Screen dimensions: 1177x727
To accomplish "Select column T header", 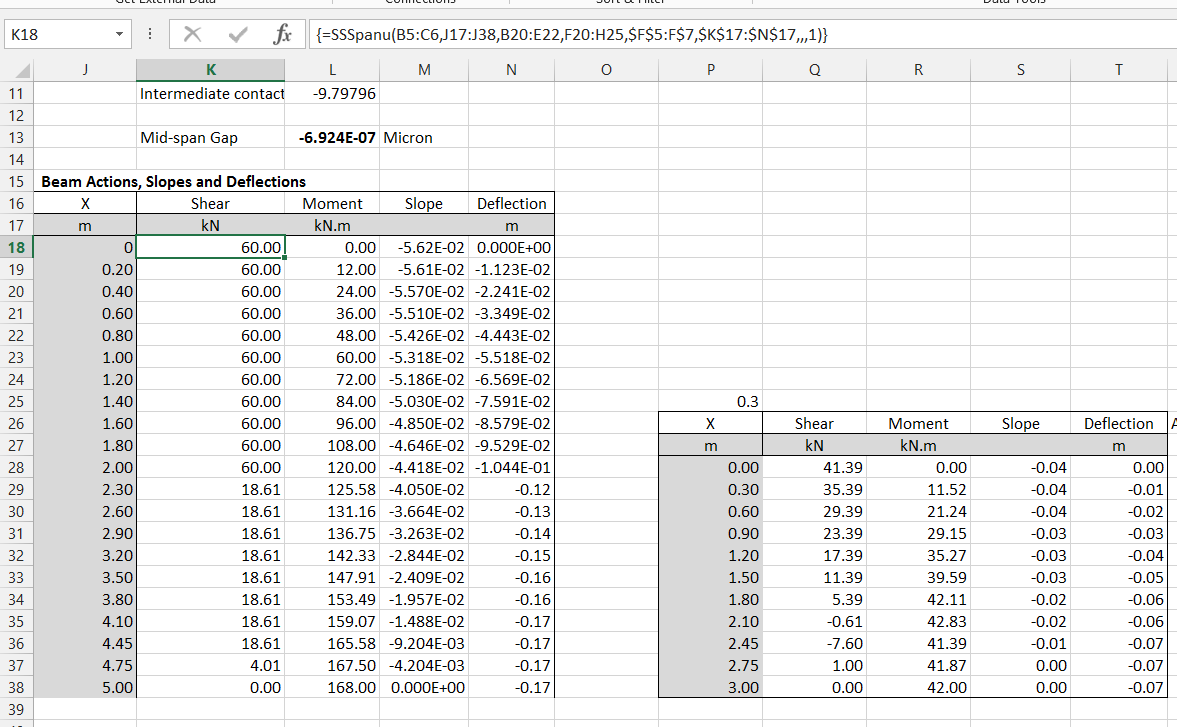I will tap(1118, 70).
